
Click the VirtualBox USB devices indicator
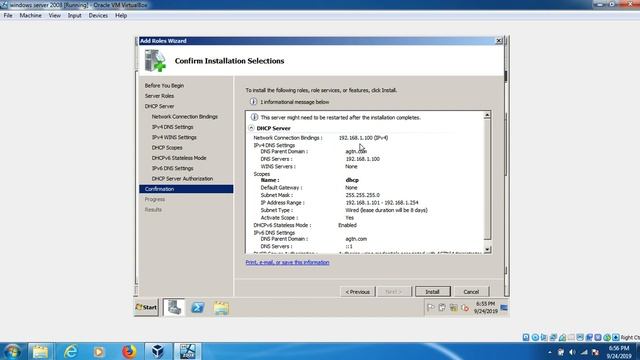click(x=562, y=337)
